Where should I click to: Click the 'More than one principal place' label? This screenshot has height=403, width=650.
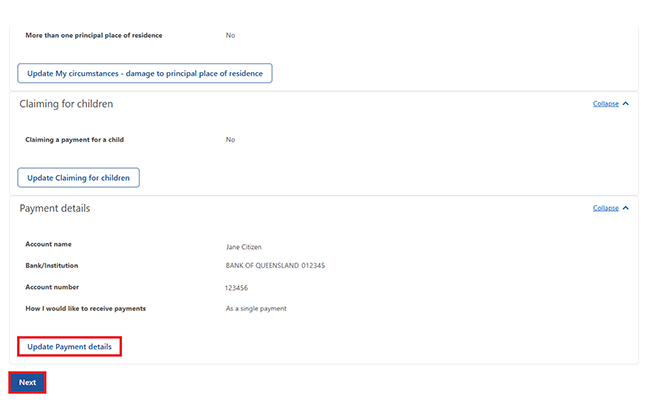click(x=94, y=35)
